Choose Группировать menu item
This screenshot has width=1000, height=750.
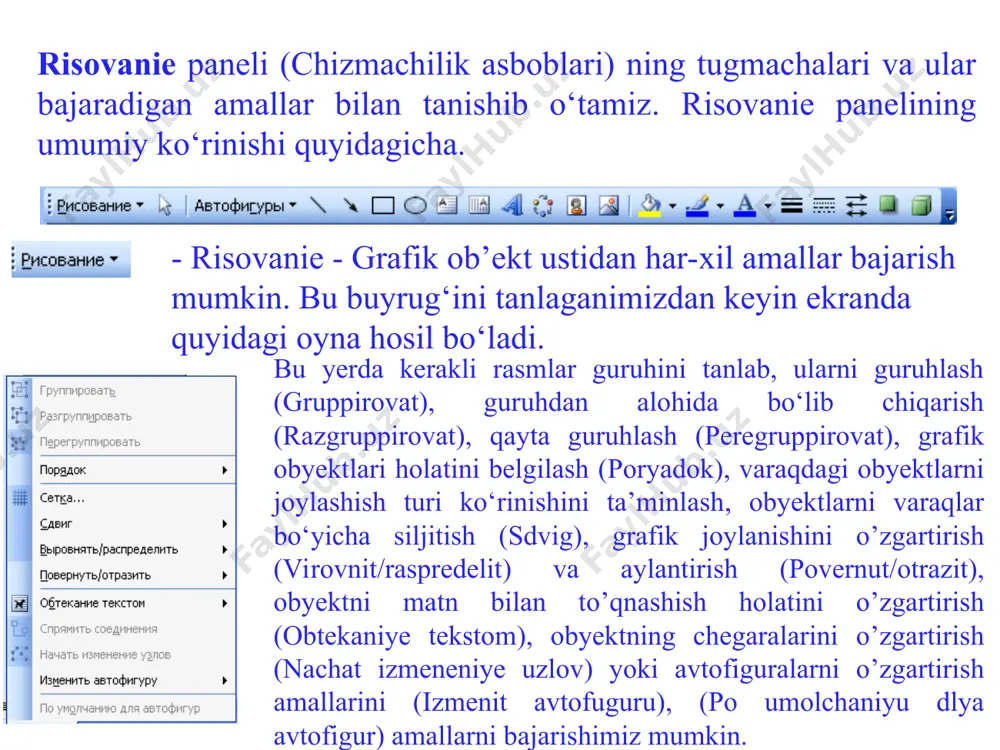(122, 390)
